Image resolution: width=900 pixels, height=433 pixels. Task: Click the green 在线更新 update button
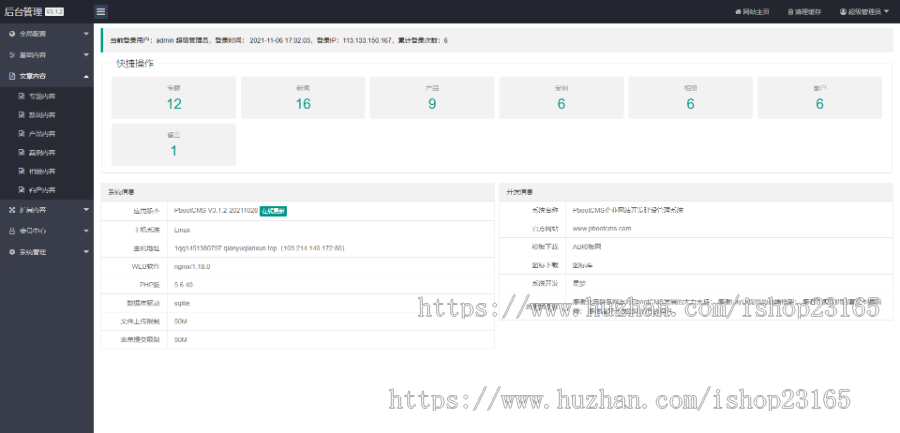pyautogui.click(x=273, y=211)
